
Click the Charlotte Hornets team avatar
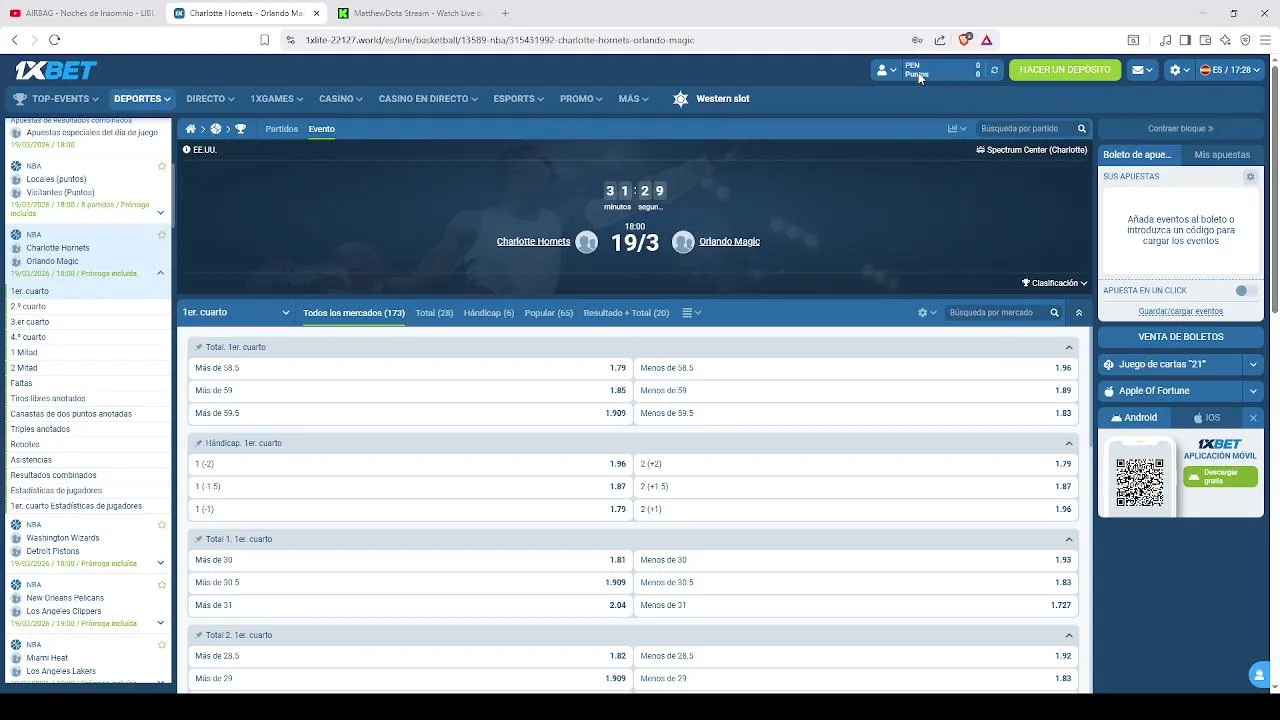tap(587, 242)
